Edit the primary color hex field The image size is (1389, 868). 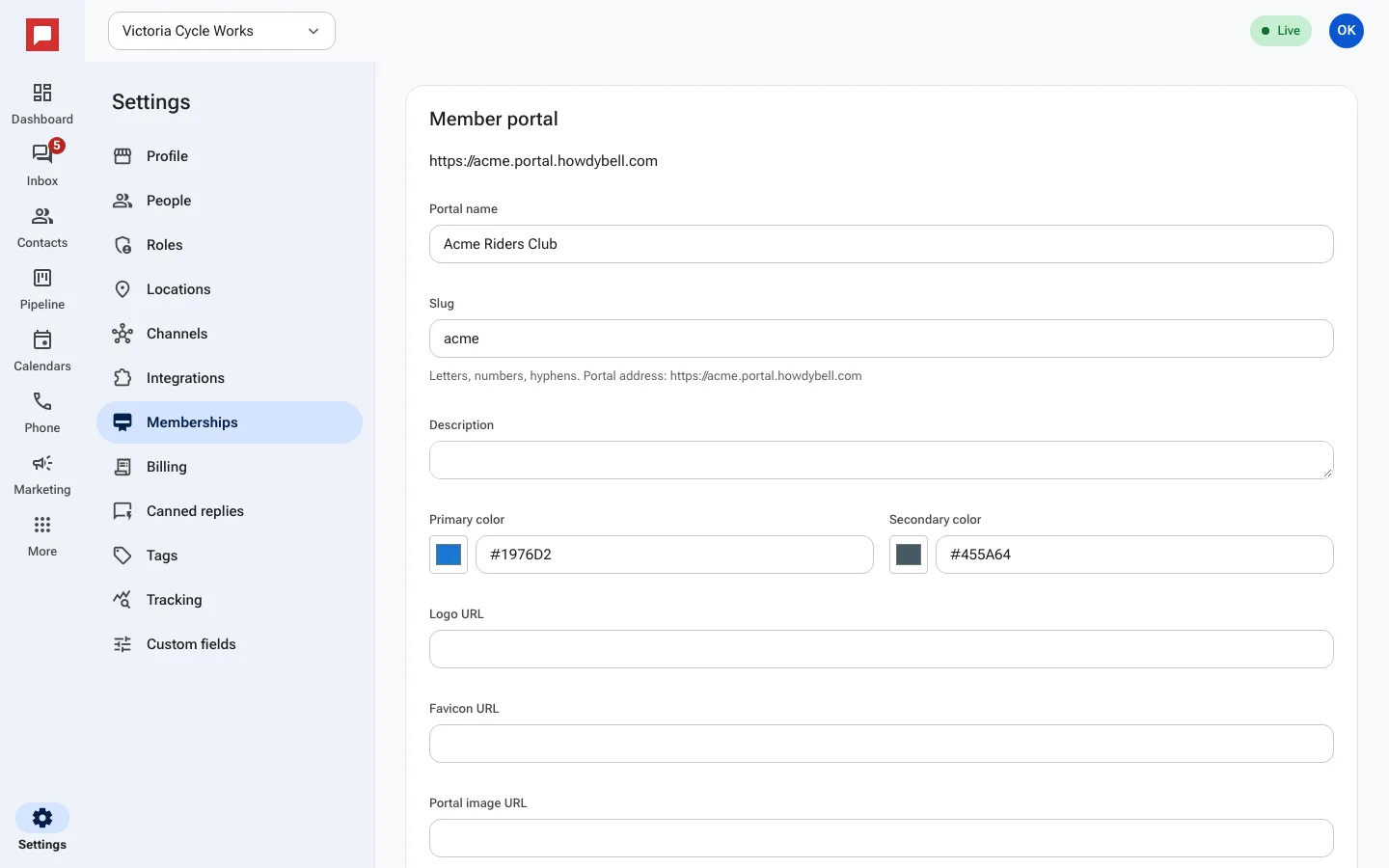(674, 555)
